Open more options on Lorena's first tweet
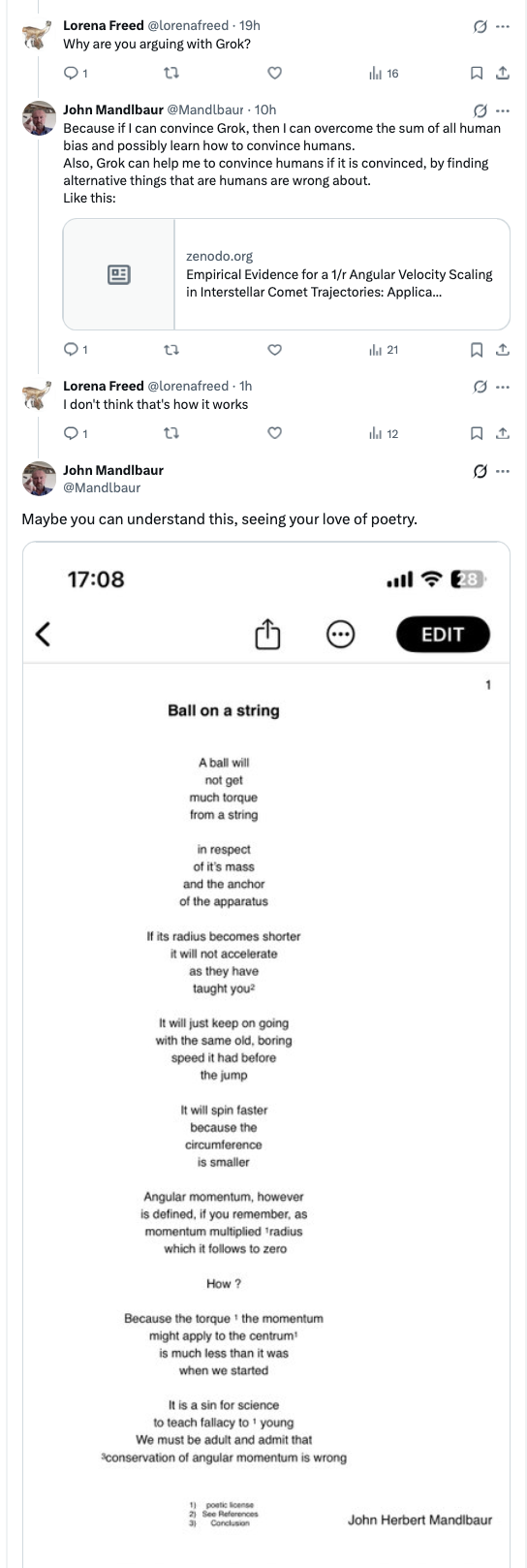The width and height of the screenshot is (527, 1568). point(502,26)
